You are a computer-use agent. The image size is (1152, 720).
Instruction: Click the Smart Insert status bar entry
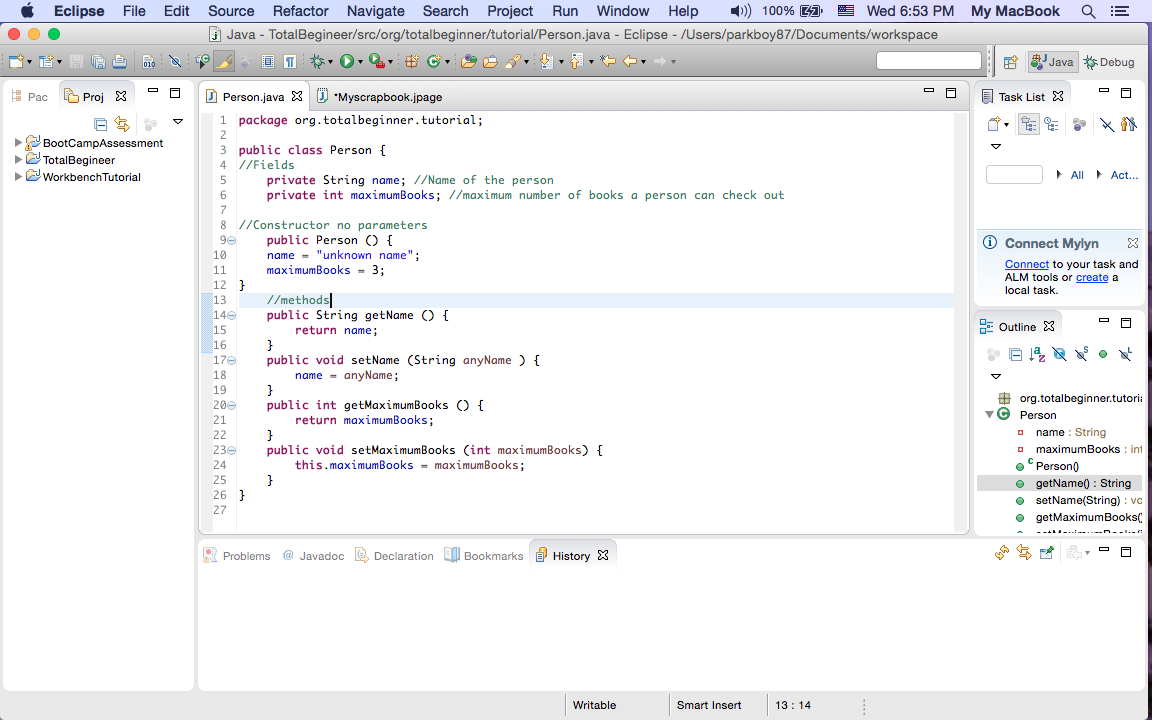709,705
